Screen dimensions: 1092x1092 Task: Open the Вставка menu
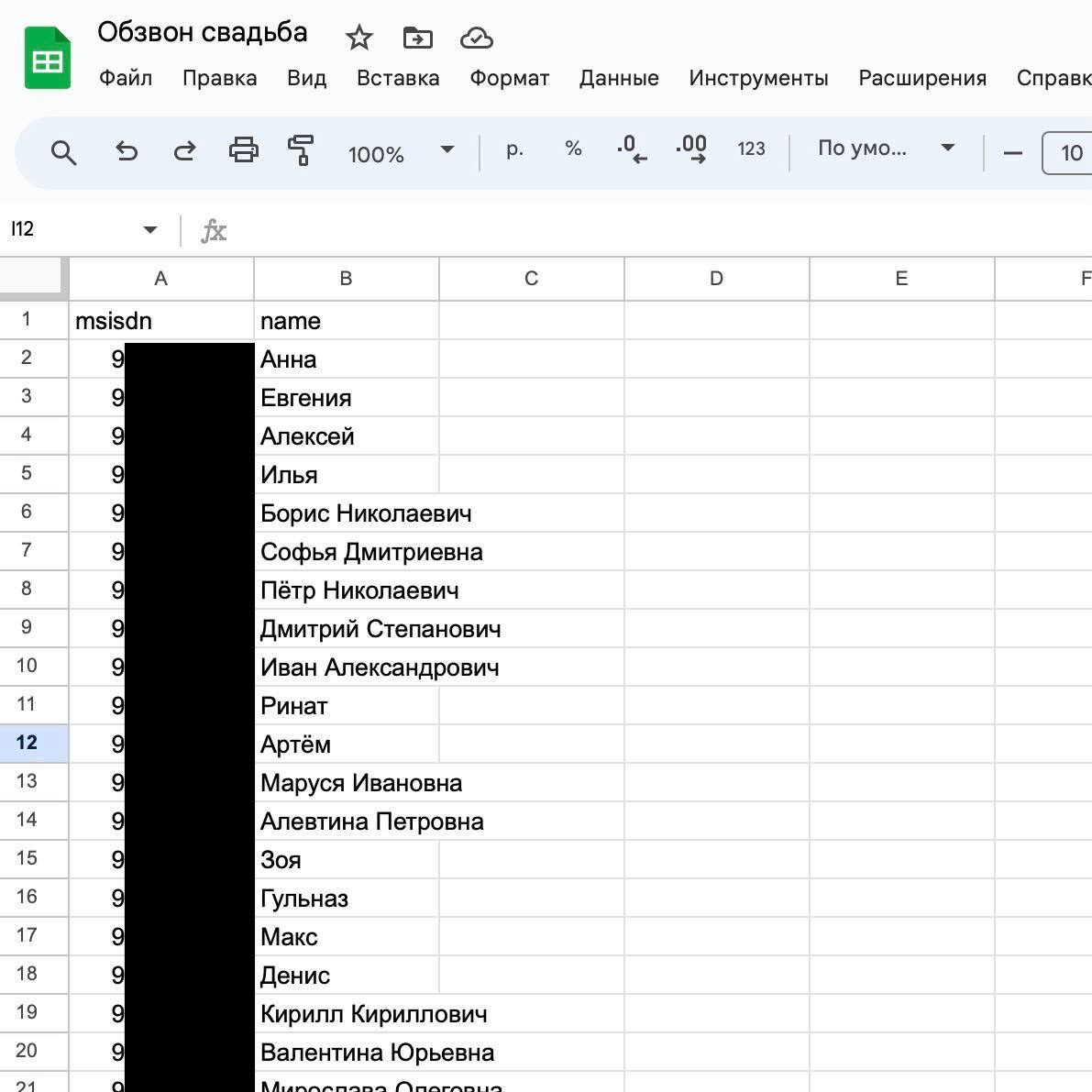[398, 78]
